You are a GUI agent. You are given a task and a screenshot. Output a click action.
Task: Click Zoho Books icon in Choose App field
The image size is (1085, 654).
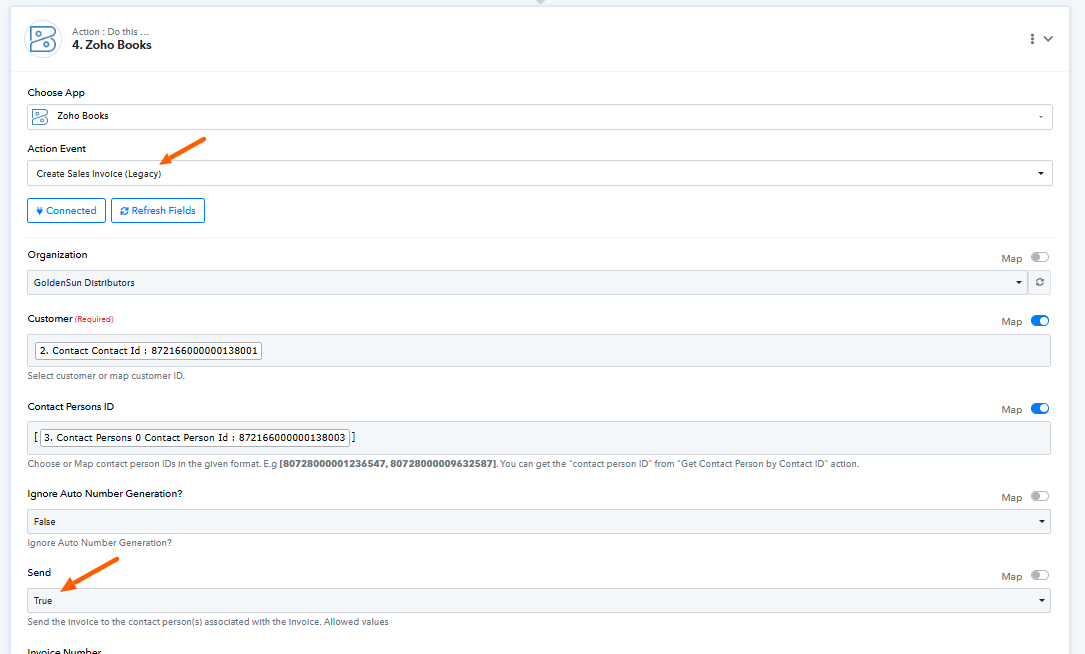coord(40,117)
